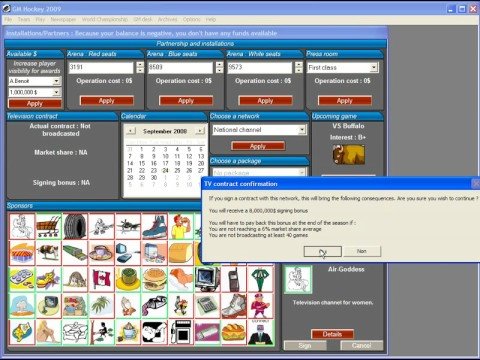This screenshot has height=360, width=480.
Task: Click the Buffalo team logo
Action: pyautogui.click(x=348, y=155)
